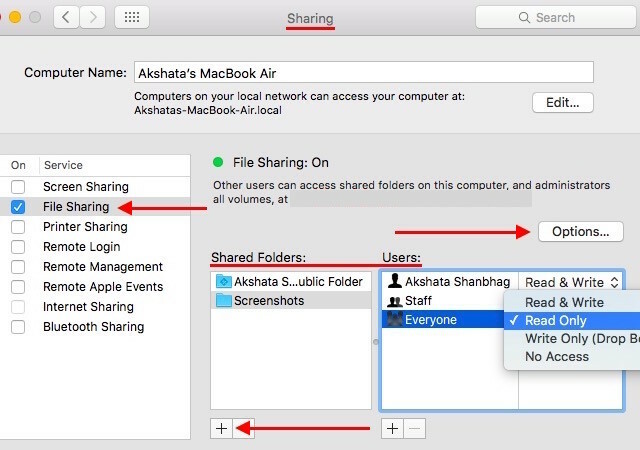Image resolution: width=640 pixels, height=450 pixels.
Task: Click the magnifier icon in the Search field
Action: click(x=524, y=18)
